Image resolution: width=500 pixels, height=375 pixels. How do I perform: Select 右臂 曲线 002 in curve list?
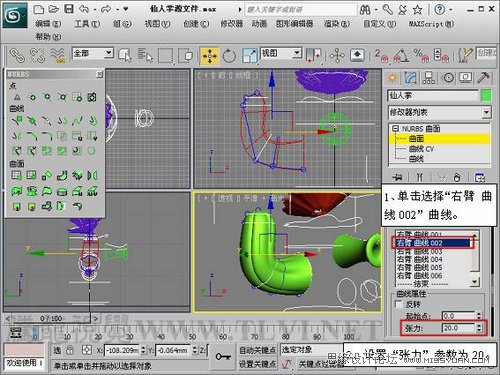coord(433,243)
